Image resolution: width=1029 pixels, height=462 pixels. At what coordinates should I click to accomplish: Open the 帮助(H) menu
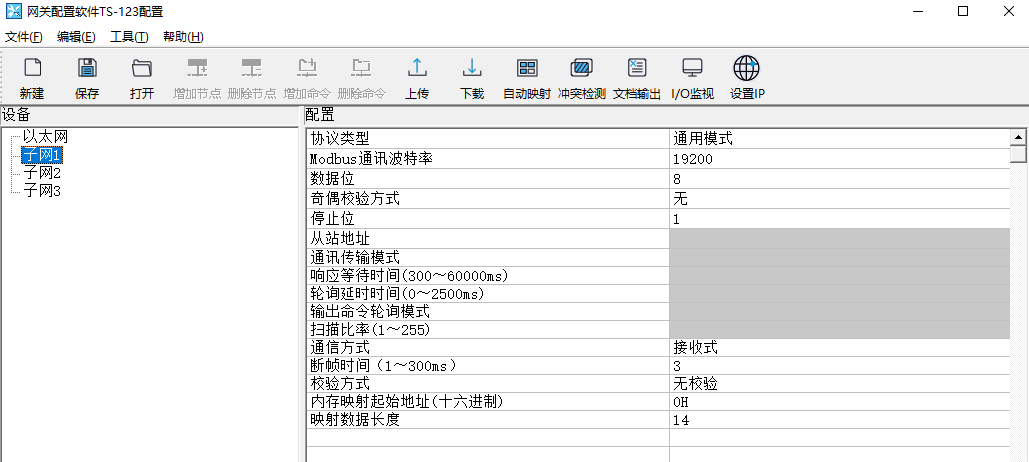(x=183, y=37)
